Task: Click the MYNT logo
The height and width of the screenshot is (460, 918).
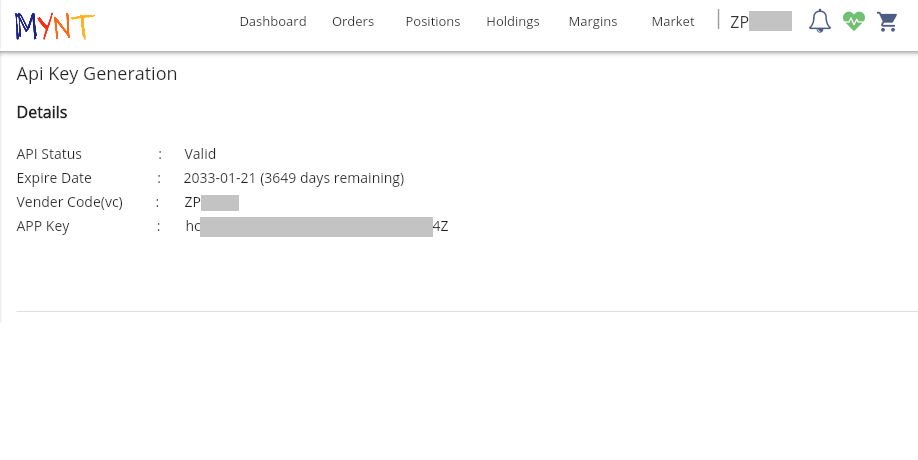Action: click(x=54, y=24)
